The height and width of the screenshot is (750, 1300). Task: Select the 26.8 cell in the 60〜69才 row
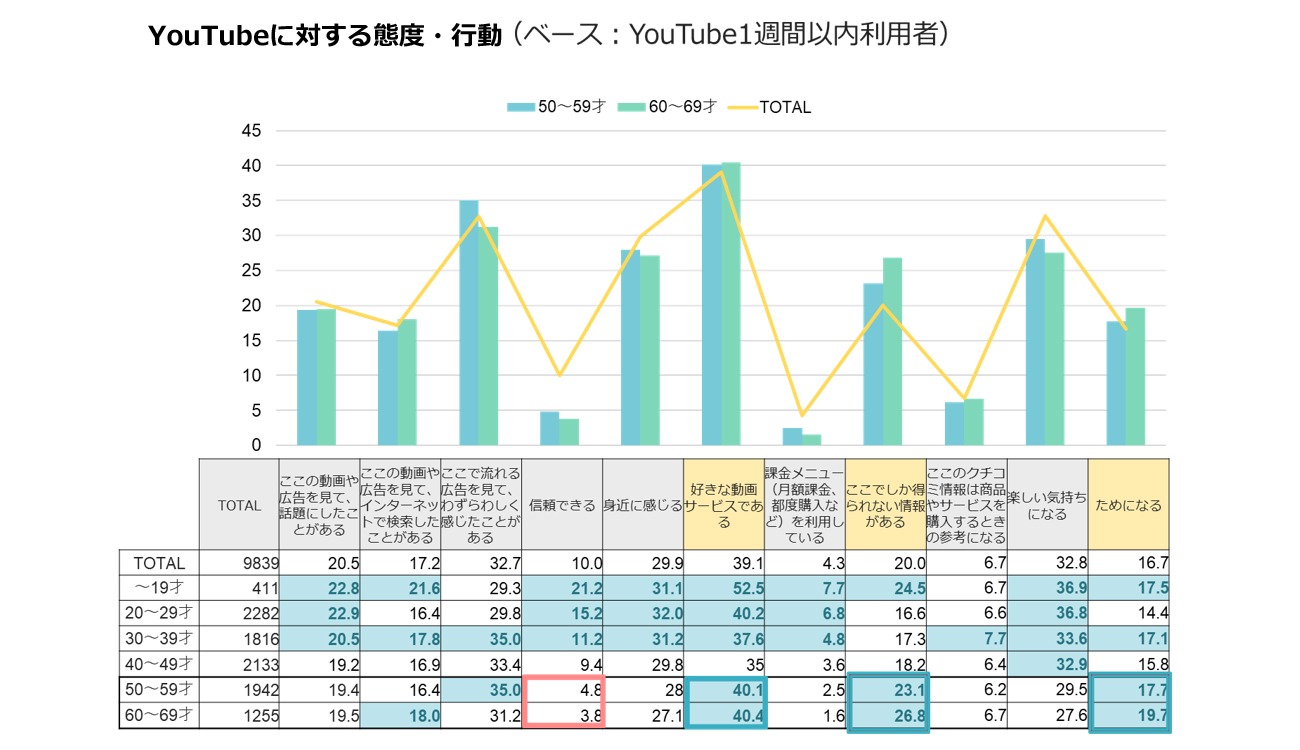pyautogui.click(x=886, y=715)
